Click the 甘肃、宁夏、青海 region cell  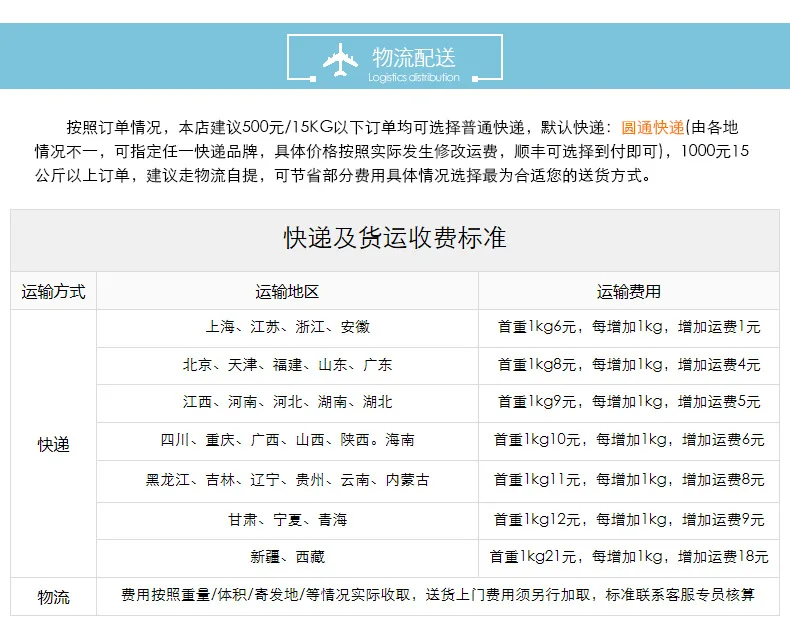(x=288, y=519)
